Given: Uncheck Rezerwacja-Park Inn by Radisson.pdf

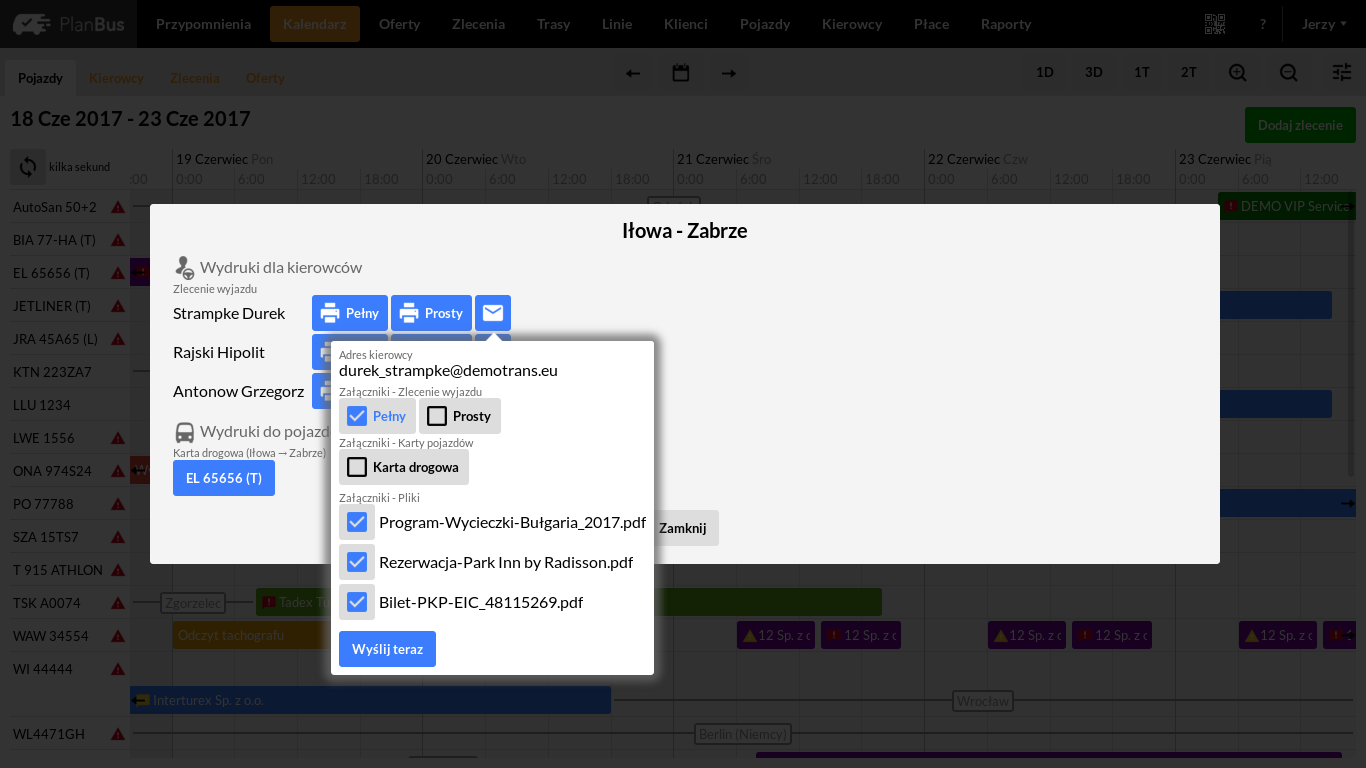Looking at the screenshot, I should click(357, 562).
